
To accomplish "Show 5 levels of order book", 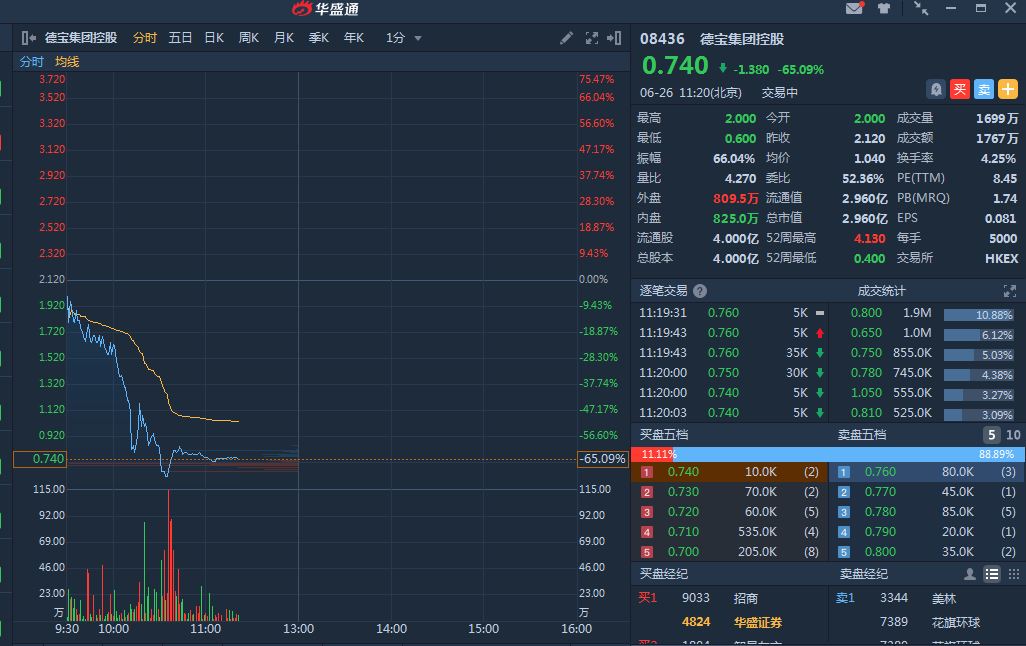I will (991, 435).
